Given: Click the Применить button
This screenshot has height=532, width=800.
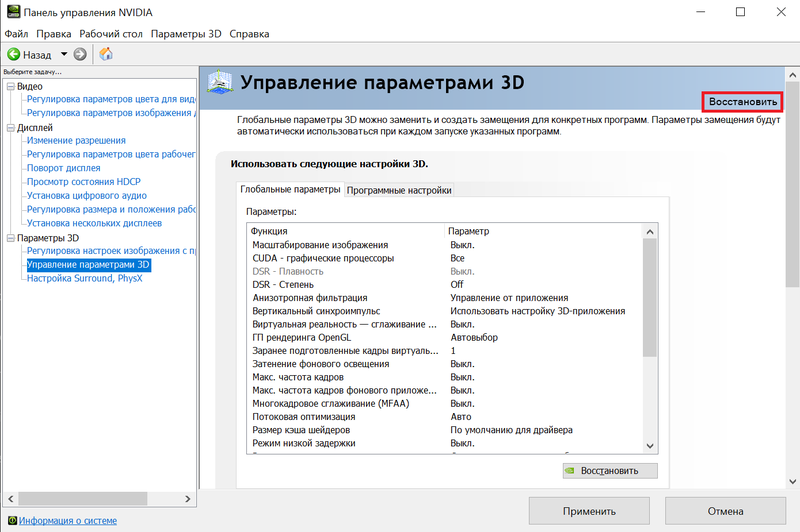Looking at the screenshot, I should (x=589, y=511).
